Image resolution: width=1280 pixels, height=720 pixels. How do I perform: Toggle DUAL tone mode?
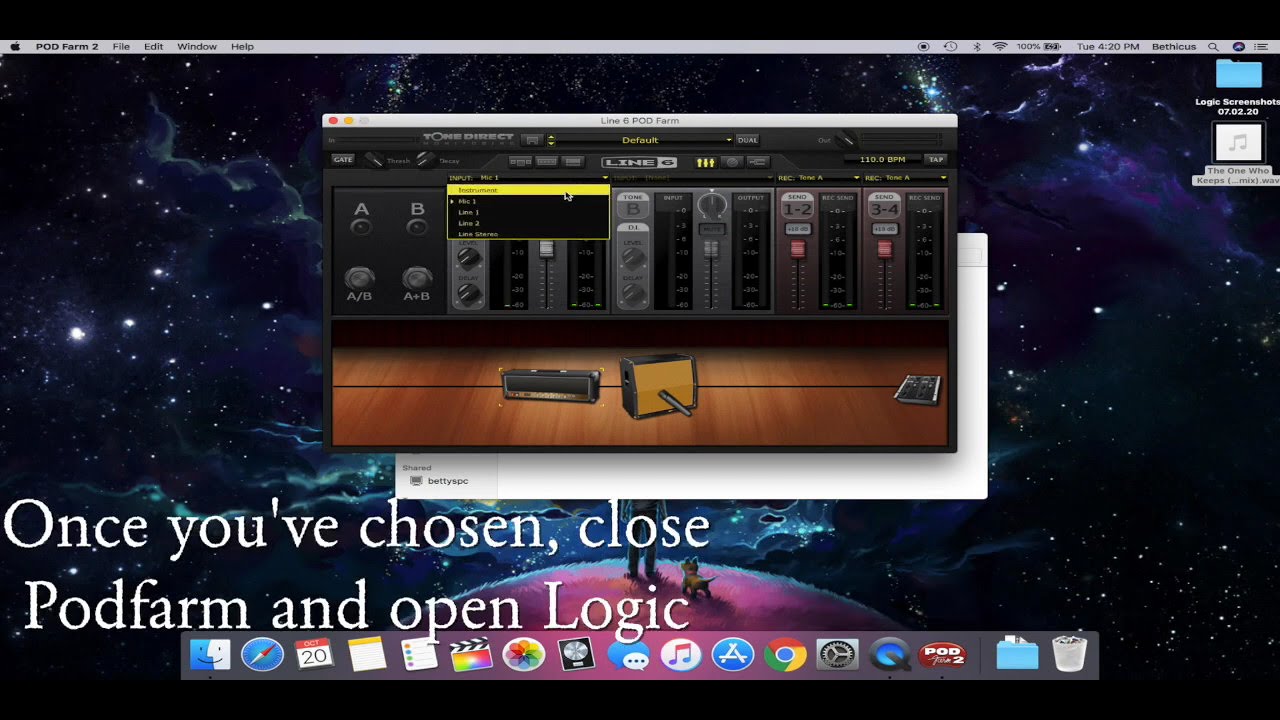[x=747, y=140]
